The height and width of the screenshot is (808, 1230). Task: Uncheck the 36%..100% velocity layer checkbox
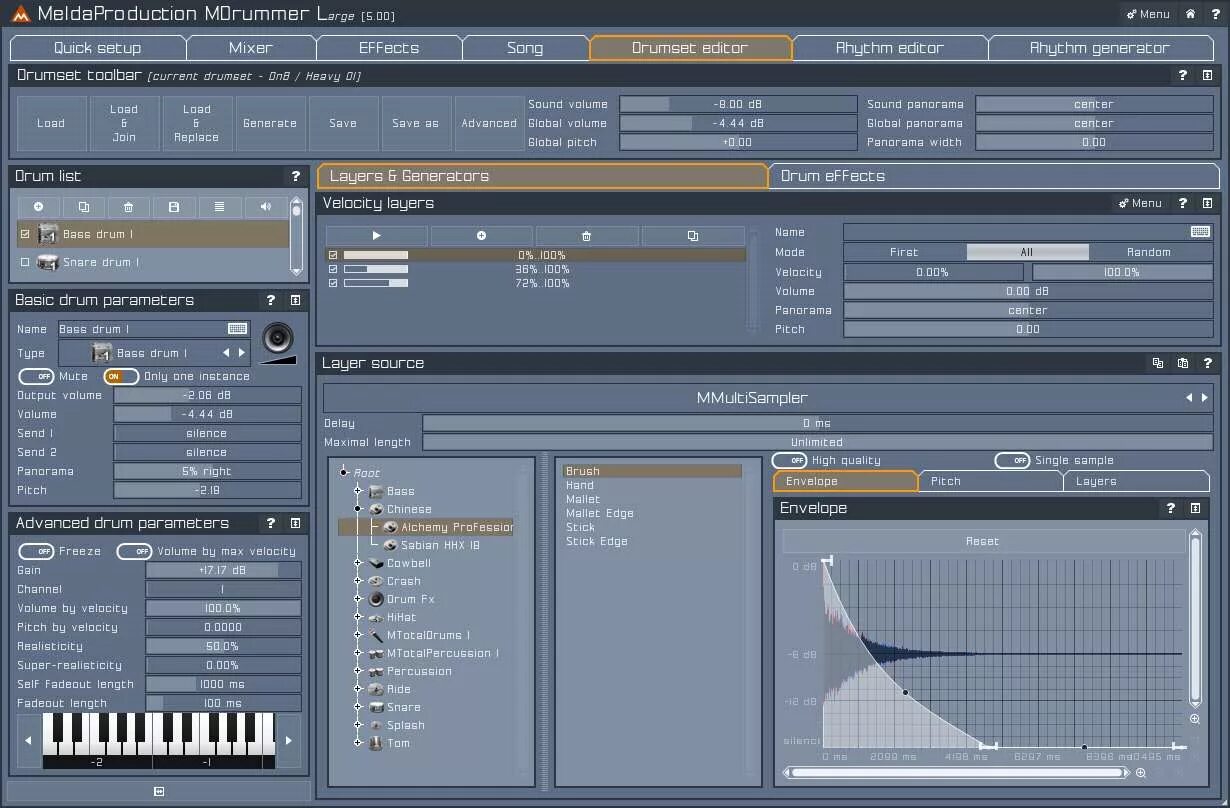click(x=333, y=270)
